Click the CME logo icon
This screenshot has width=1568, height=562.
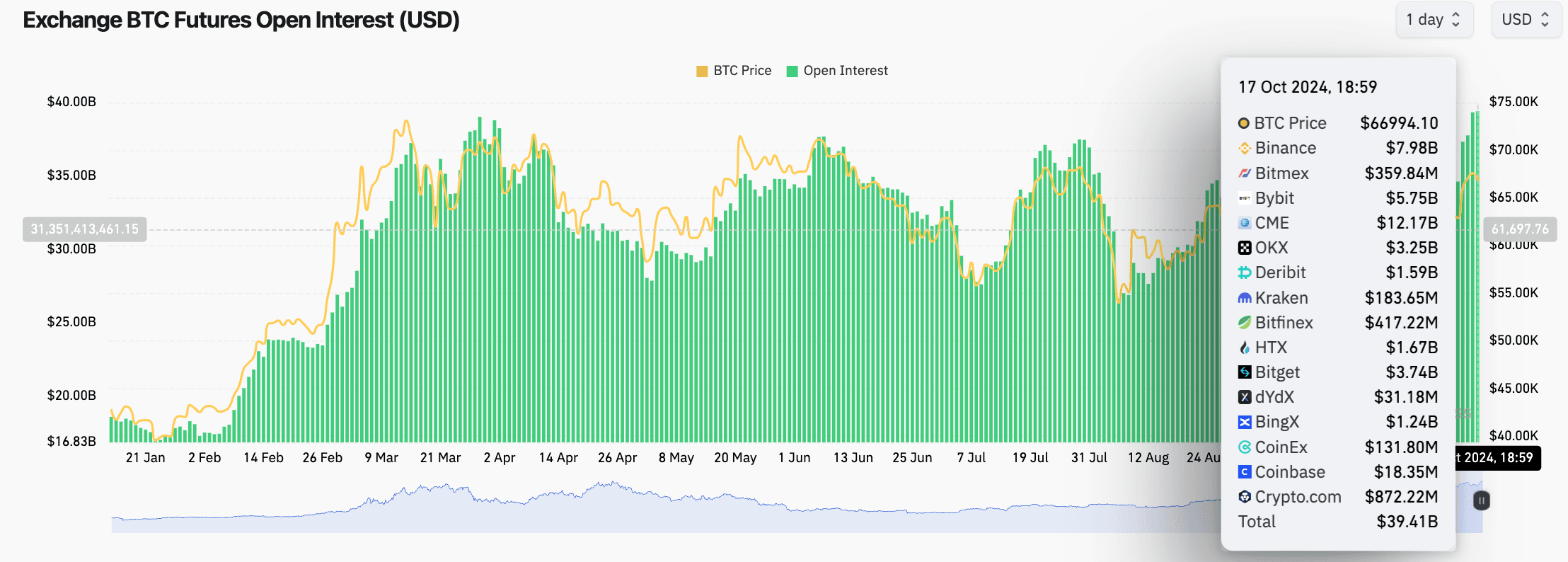[1245, 223]
